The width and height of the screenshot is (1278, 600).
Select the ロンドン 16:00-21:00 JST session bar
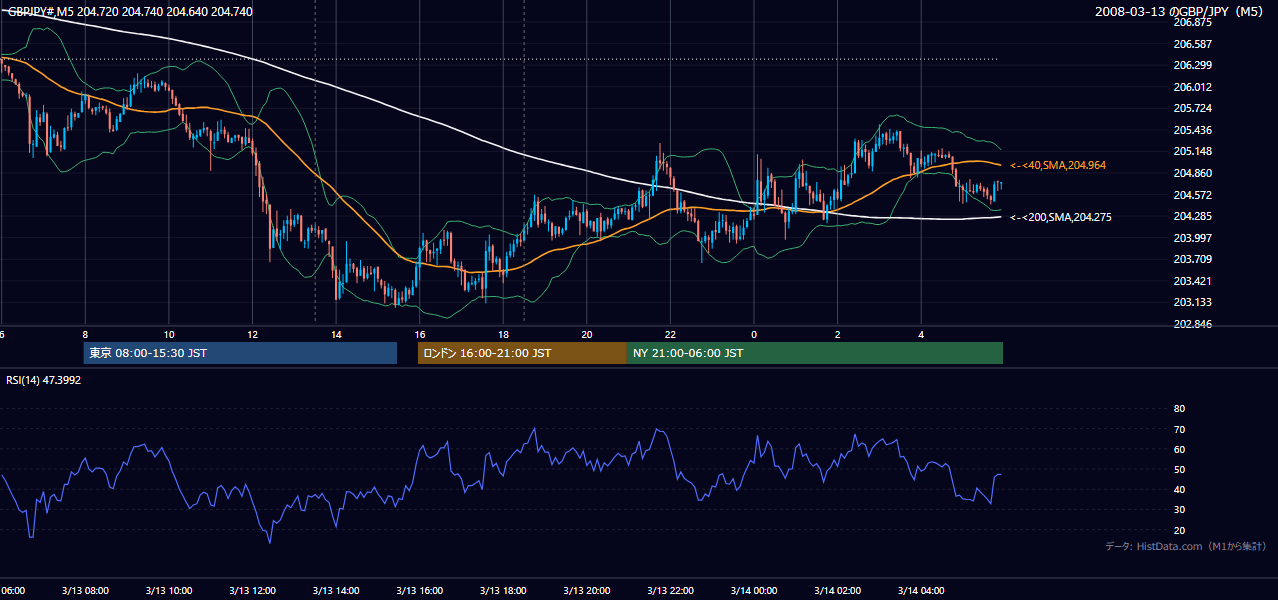pyautogui.click(x=522, y=353)
